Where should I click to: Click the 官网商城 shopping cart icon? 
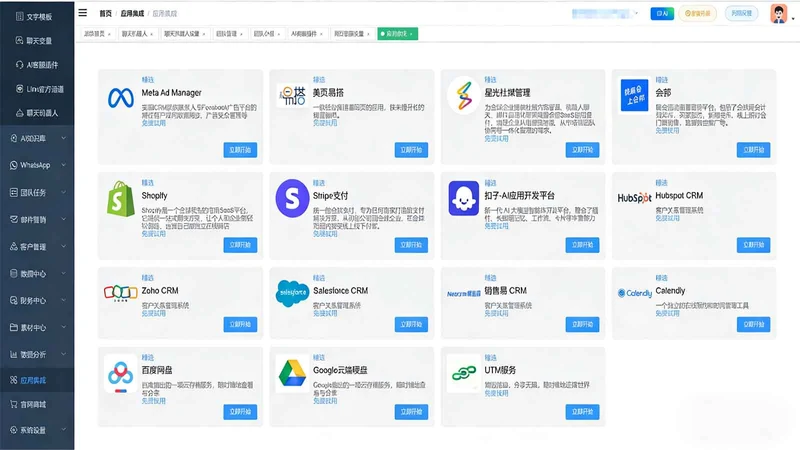[x=13, y=404]
